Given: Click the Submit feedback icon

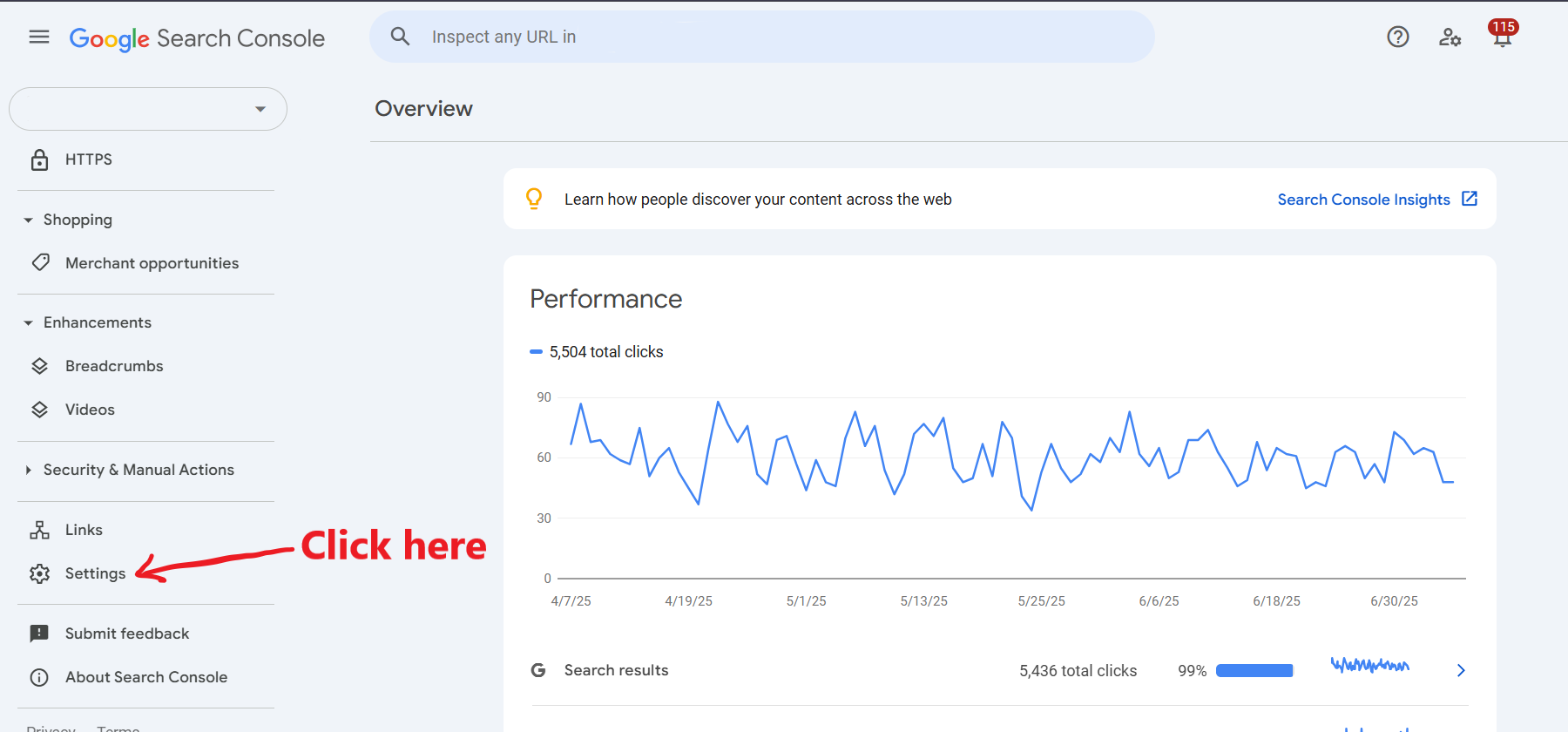Looking at the screenshot, I should coord(40,634).
